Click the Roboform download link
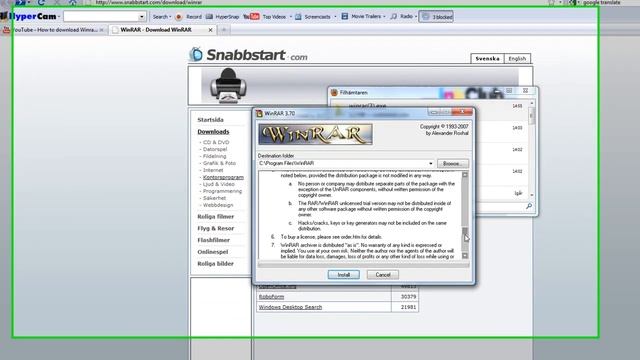Image resolution: width=640 pixels, height=360 pixels. 271,297
